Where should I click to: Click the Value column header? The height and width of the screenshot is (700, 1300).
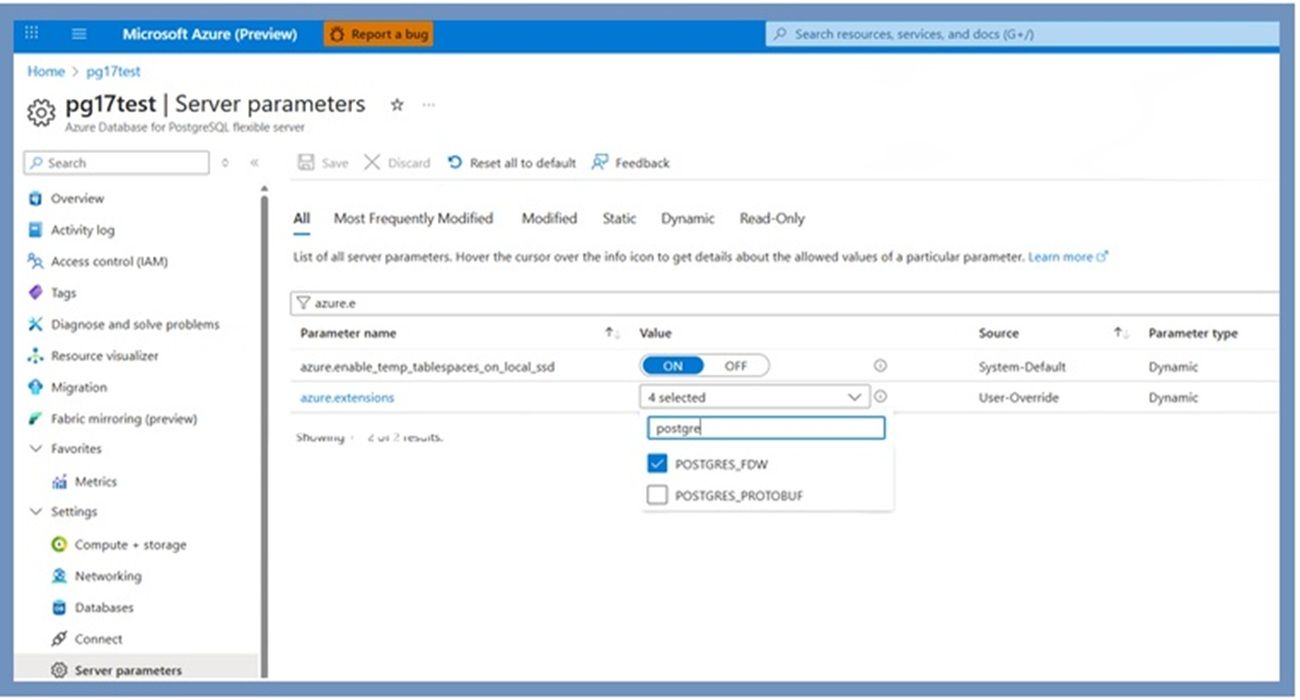click(655, 333)
